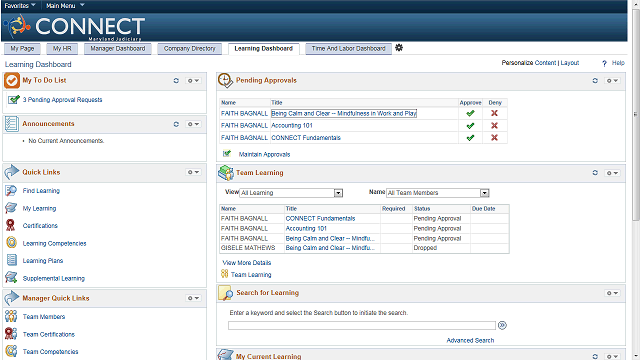This screenshot has width=640, height=360.
Task: Open the Main Menu dropdown
Action: [x=65, y=6]
